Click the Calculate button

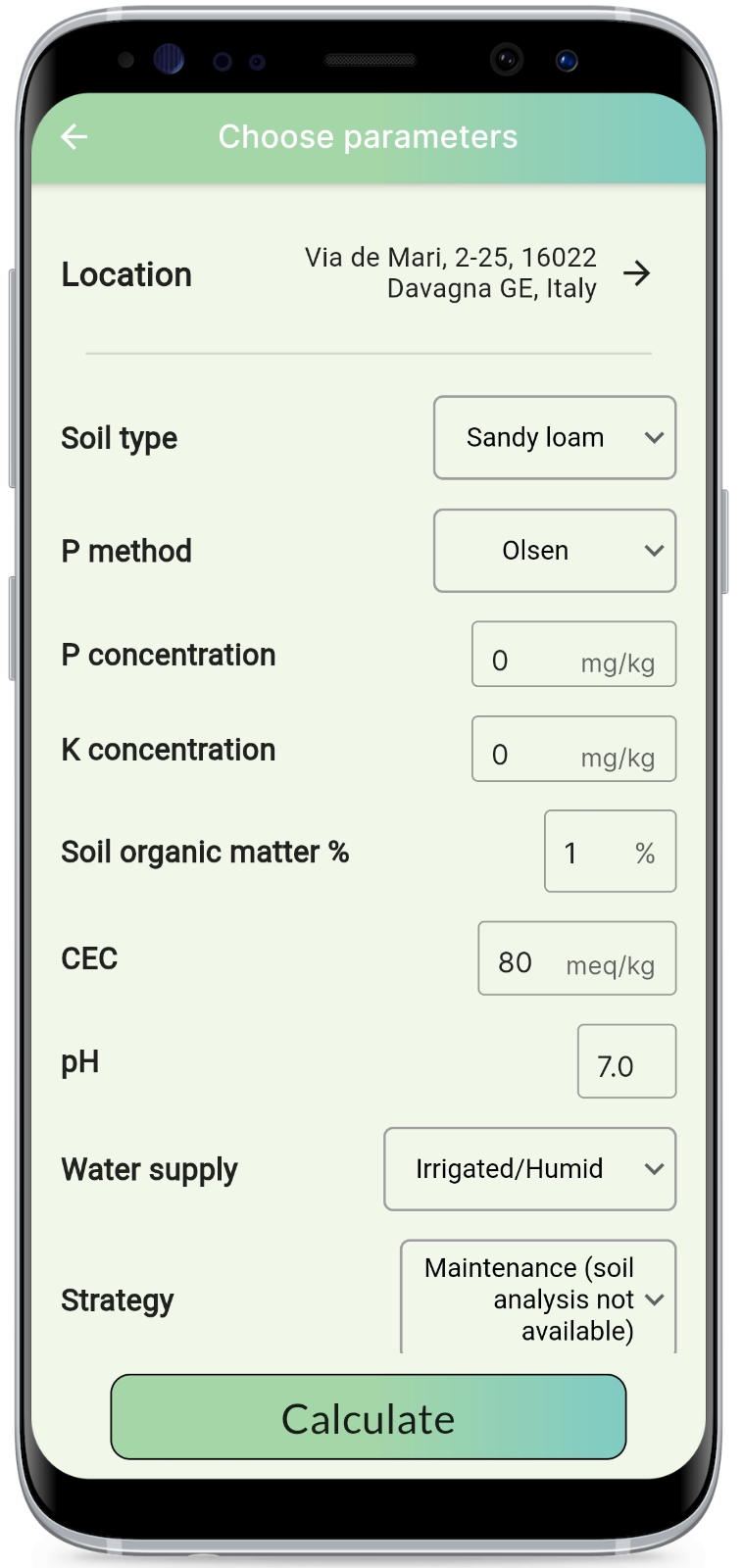click(x=369, y=1417)
